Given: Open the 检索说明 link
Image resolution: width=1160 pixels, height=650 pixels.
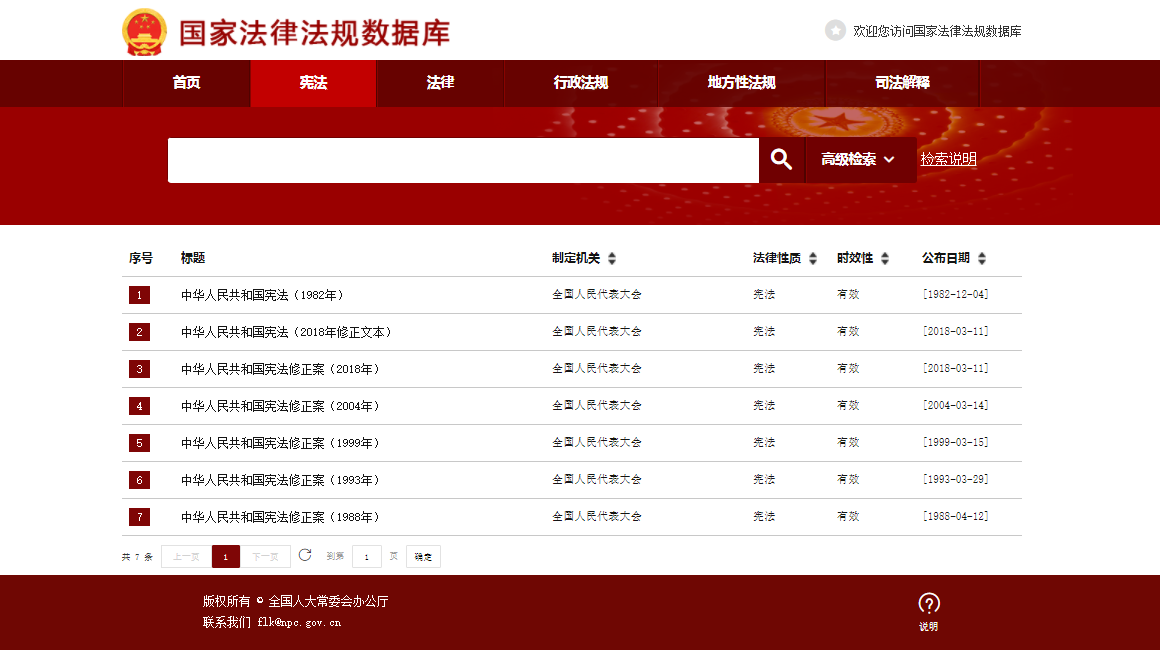Looking at the screenshot, I should coord(948,159).
